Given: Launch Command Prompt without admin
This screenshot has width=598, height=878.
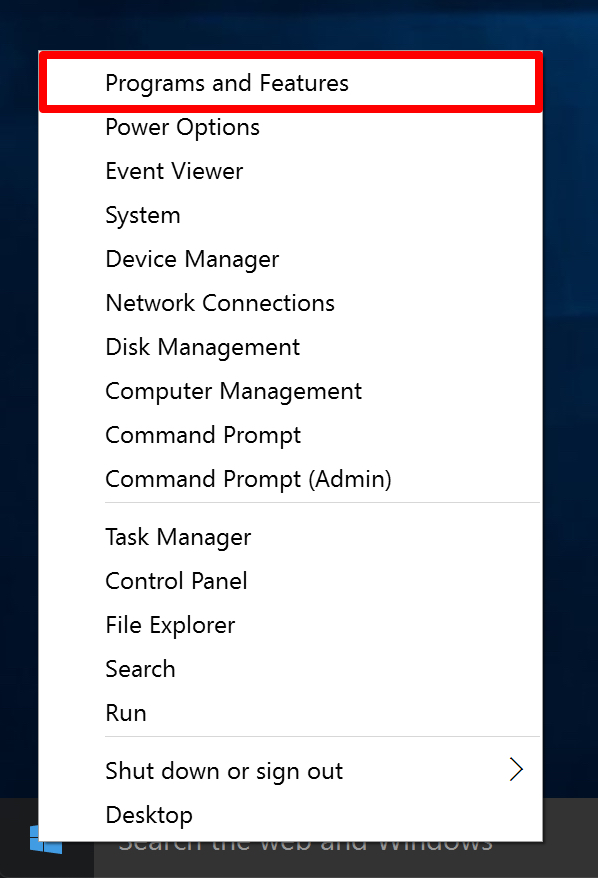Looking at the screenshot, I should pos(291,435).
